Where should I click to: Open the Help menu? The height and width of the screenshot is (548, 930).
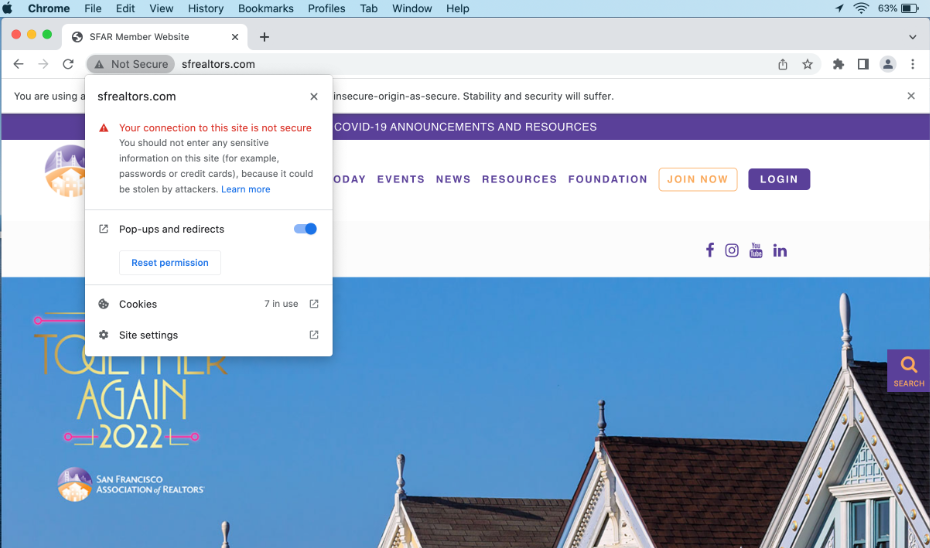coord(457,8)
